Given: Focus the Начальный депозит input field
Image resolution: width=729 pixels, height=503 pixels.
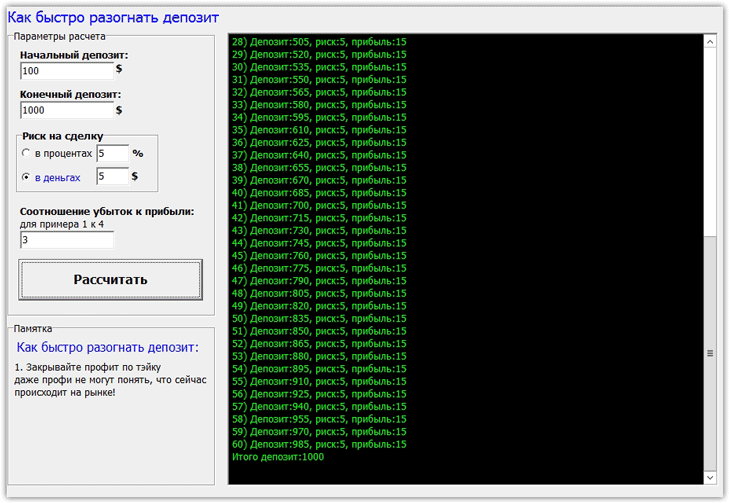Looking at the screenshot, I should [x=66, y=71].
